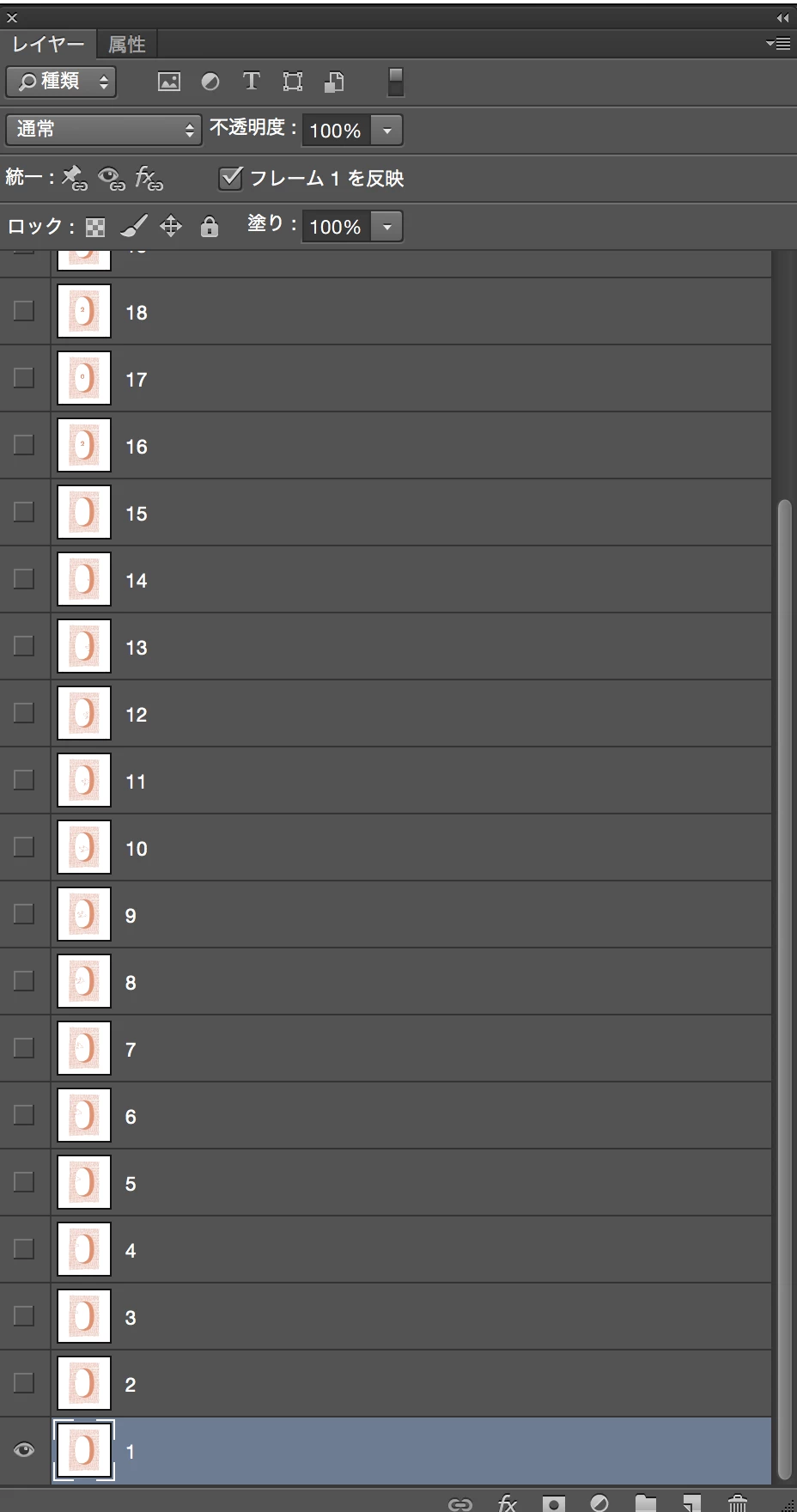
Task: Click lock transparent pixels checkerboard icon
Action: click(96, 227)
